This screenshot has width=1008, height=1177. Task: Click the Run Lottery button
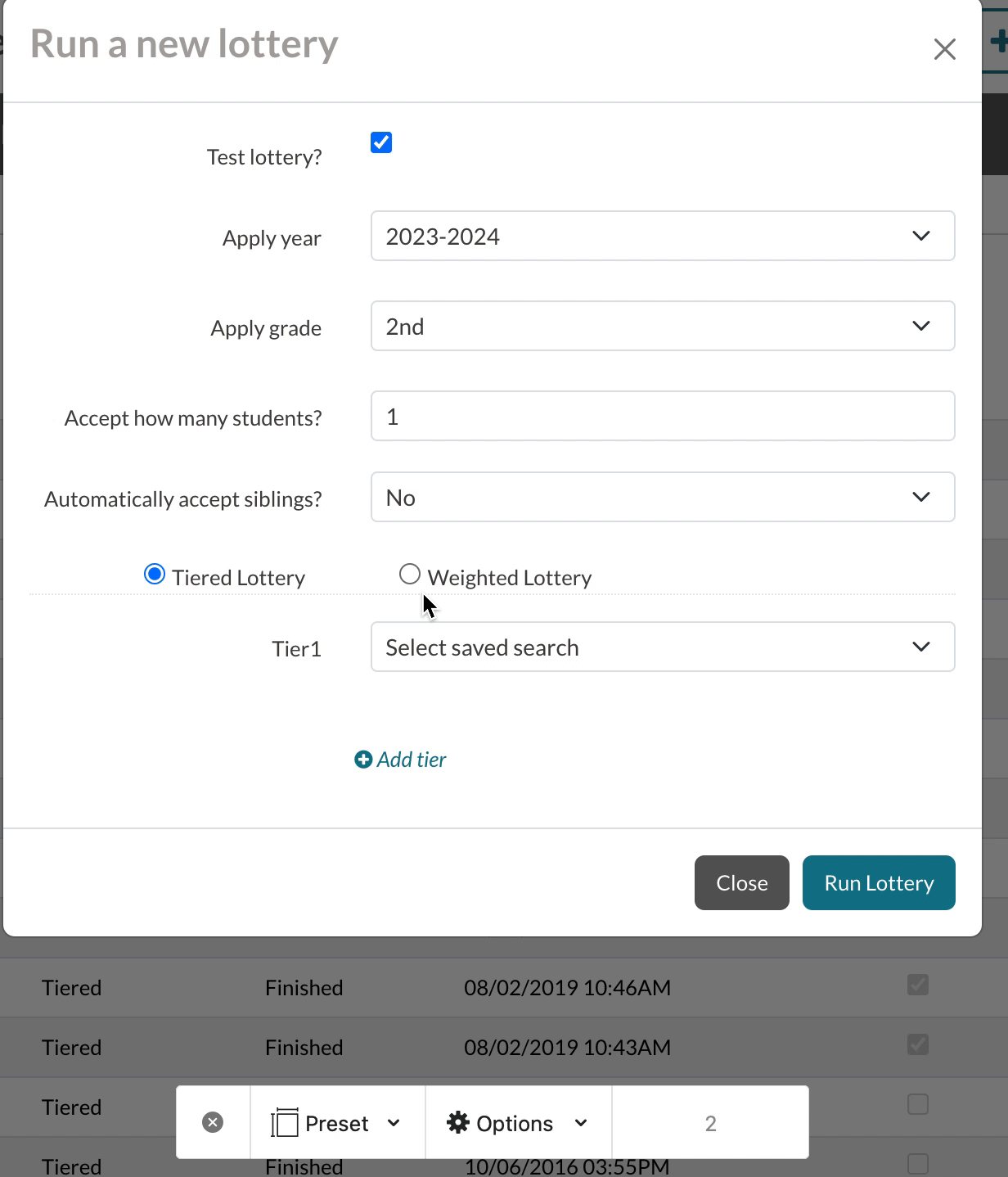878,883
